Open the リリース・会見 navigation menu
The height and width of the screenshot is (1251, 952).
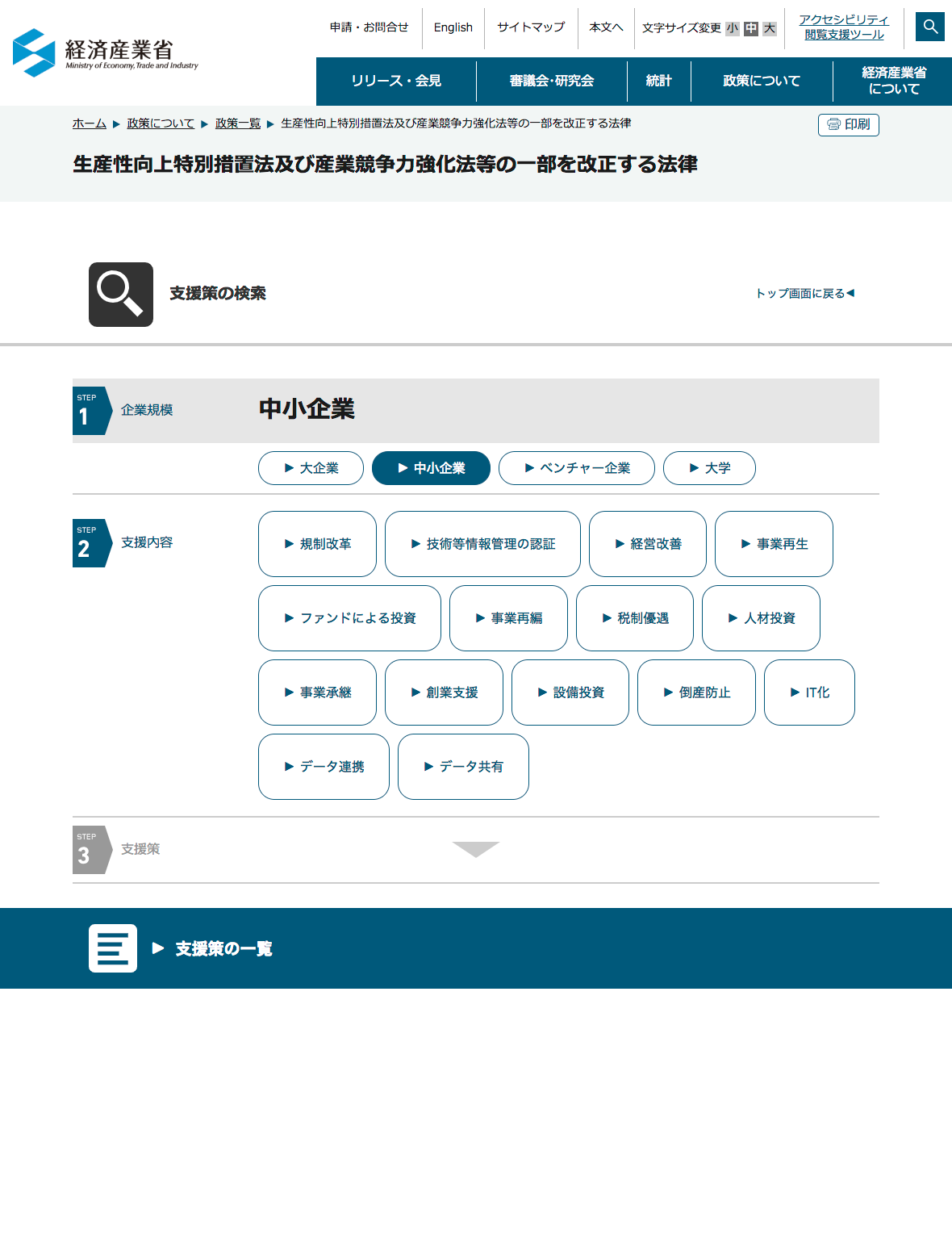(x=396, y=81)
